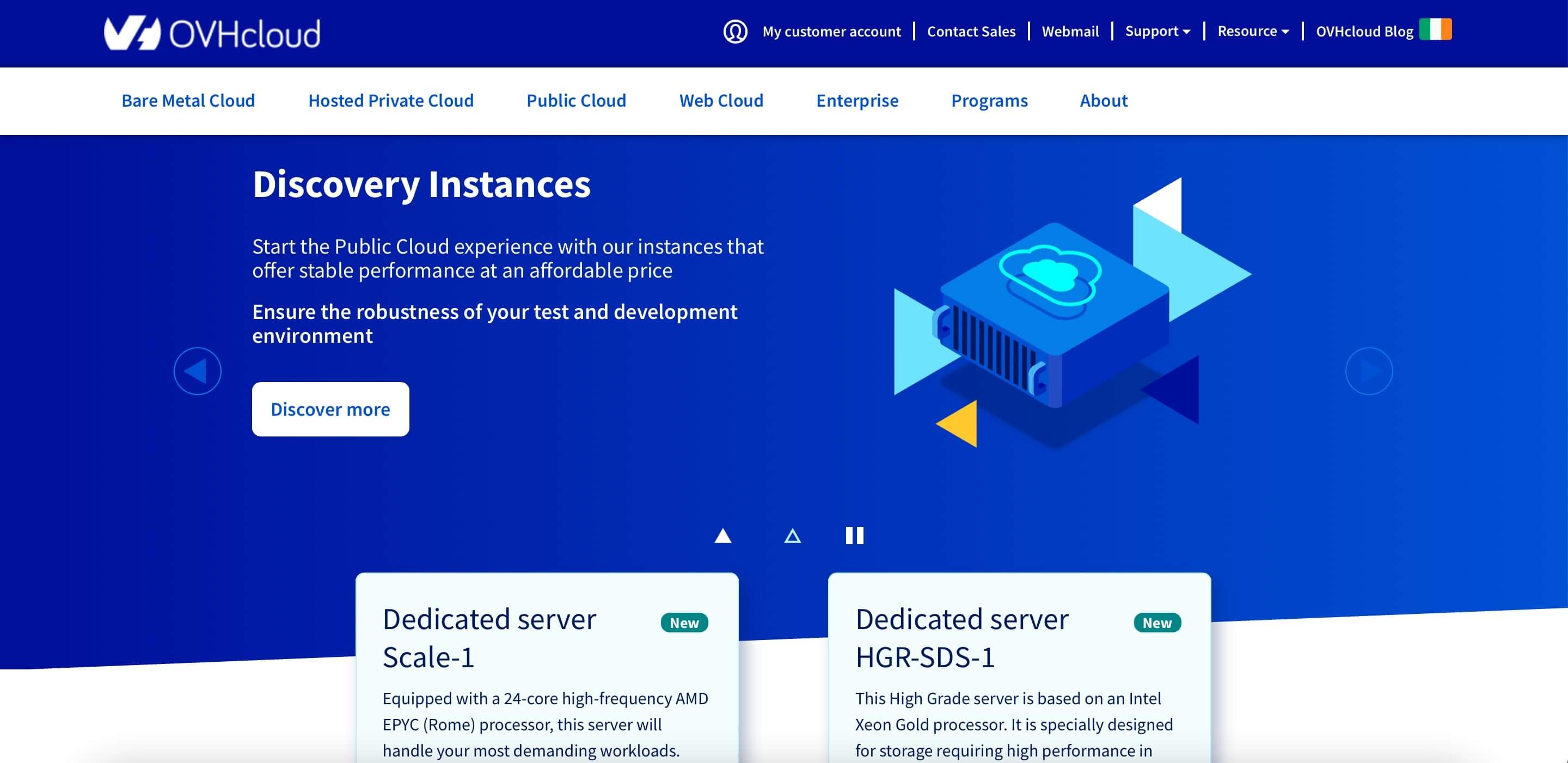Open My customer account link
1568x763 pixels.
pyautogui.click(x=831, y=32)
